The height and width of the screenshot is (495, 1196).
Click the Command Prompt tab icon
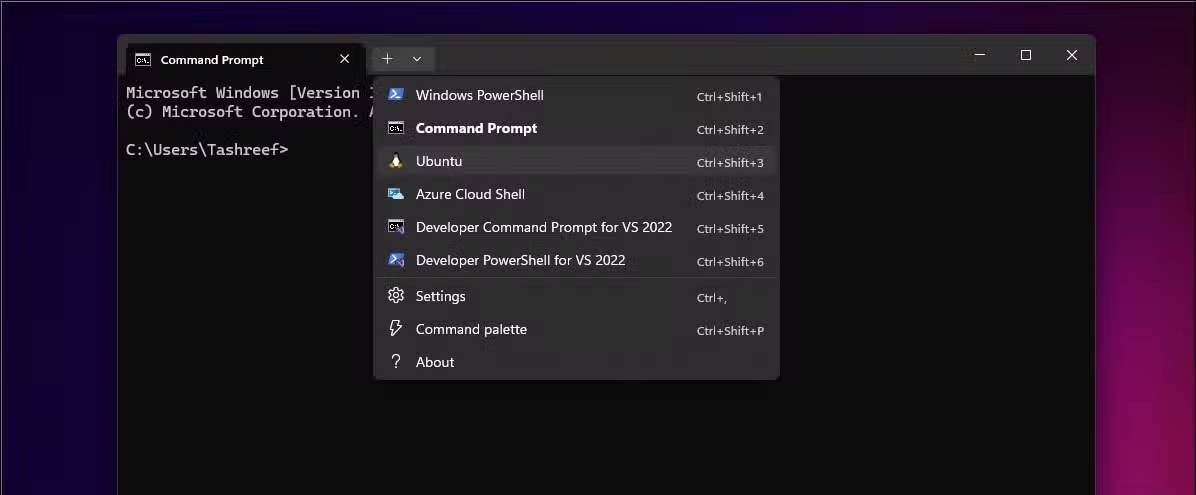point(143,60)
